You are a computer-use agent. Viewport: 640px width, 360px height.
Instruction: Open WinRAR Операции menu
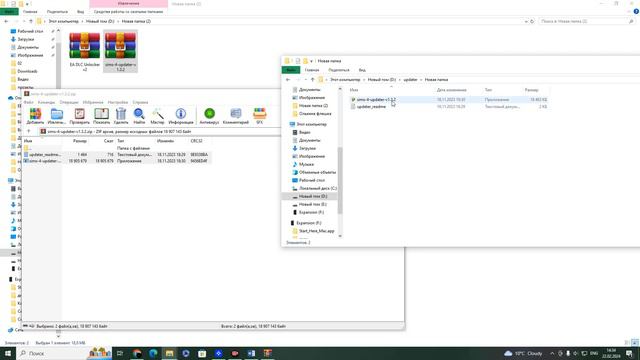click(69, 102)
